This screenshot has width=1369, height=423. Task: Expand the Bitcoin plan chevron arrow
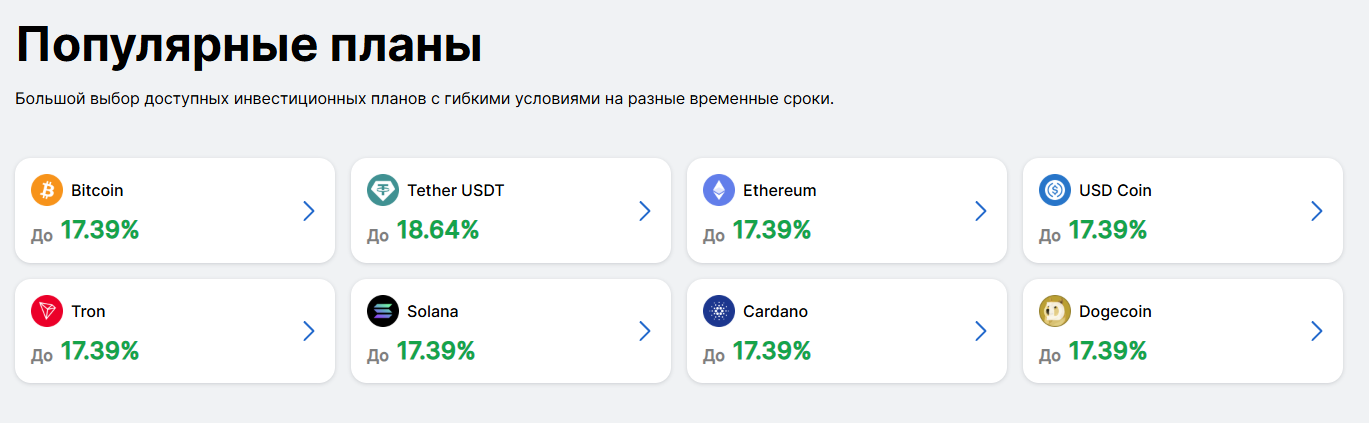click(309, 210)
